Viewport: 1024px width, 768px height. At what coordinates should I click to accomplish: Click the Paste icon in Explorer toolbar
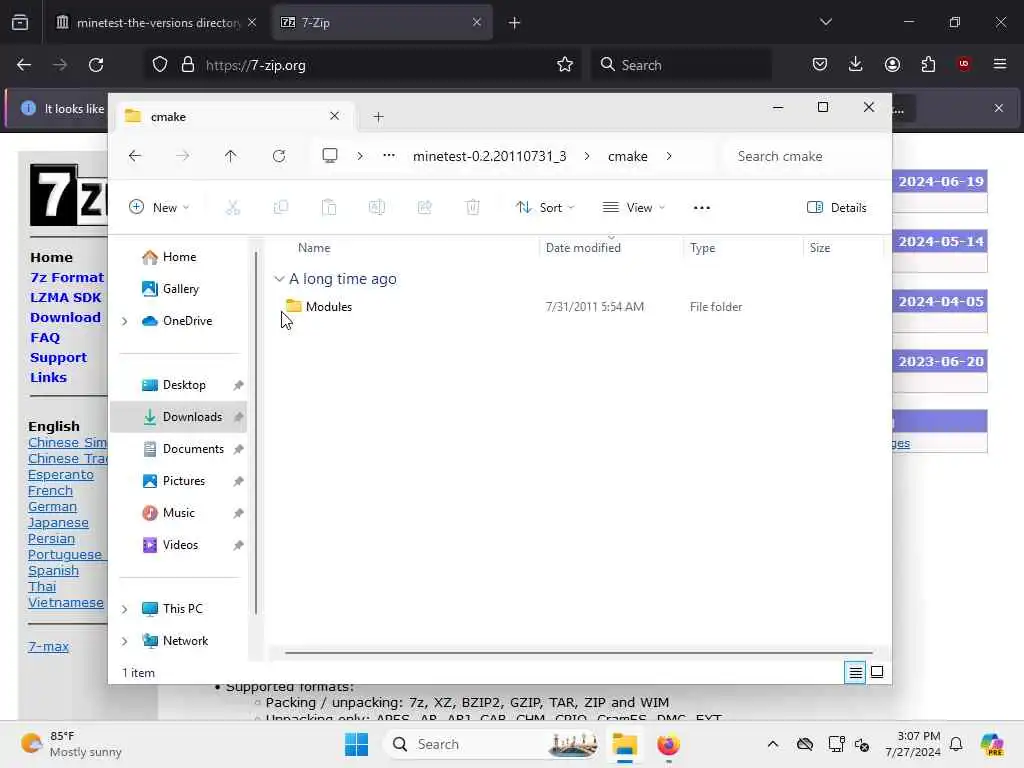[329, 208]
